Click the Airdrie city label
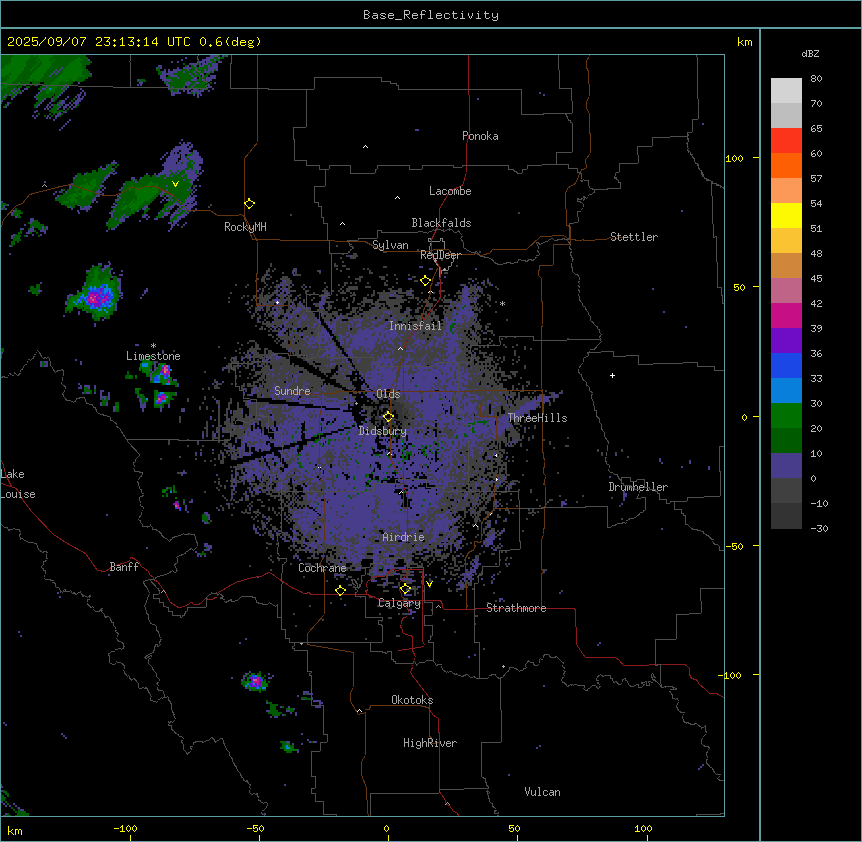 pos(403,537)
